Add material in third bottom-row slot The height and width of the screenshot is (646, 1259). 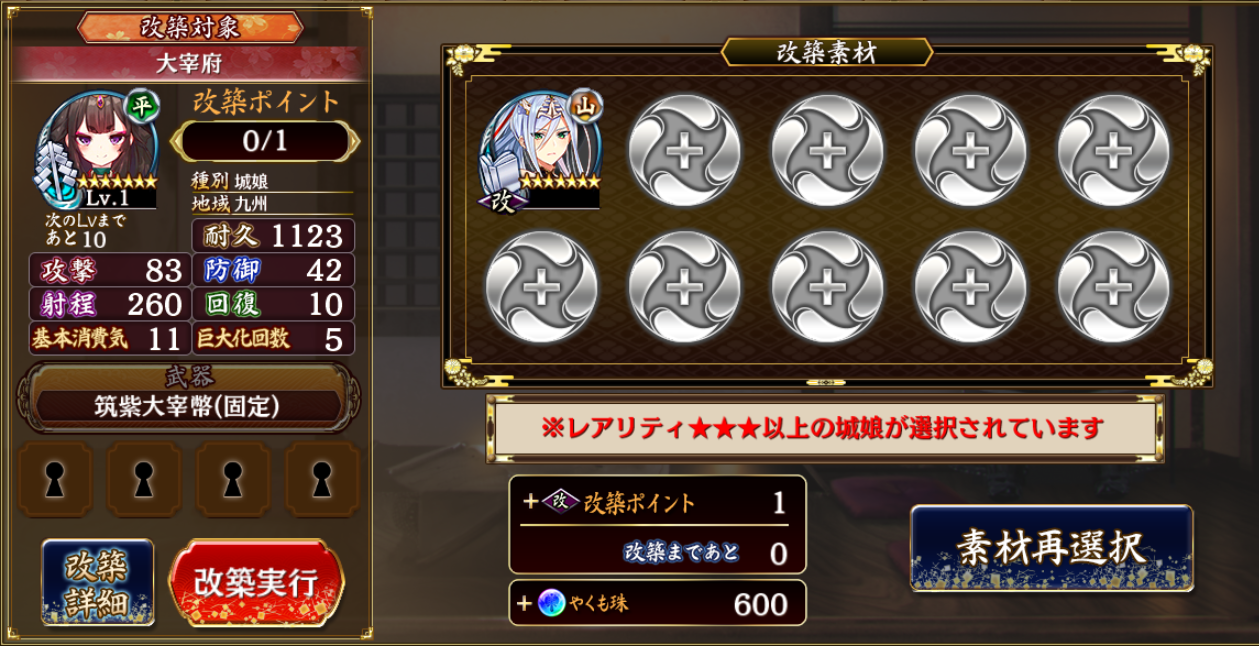828,287
